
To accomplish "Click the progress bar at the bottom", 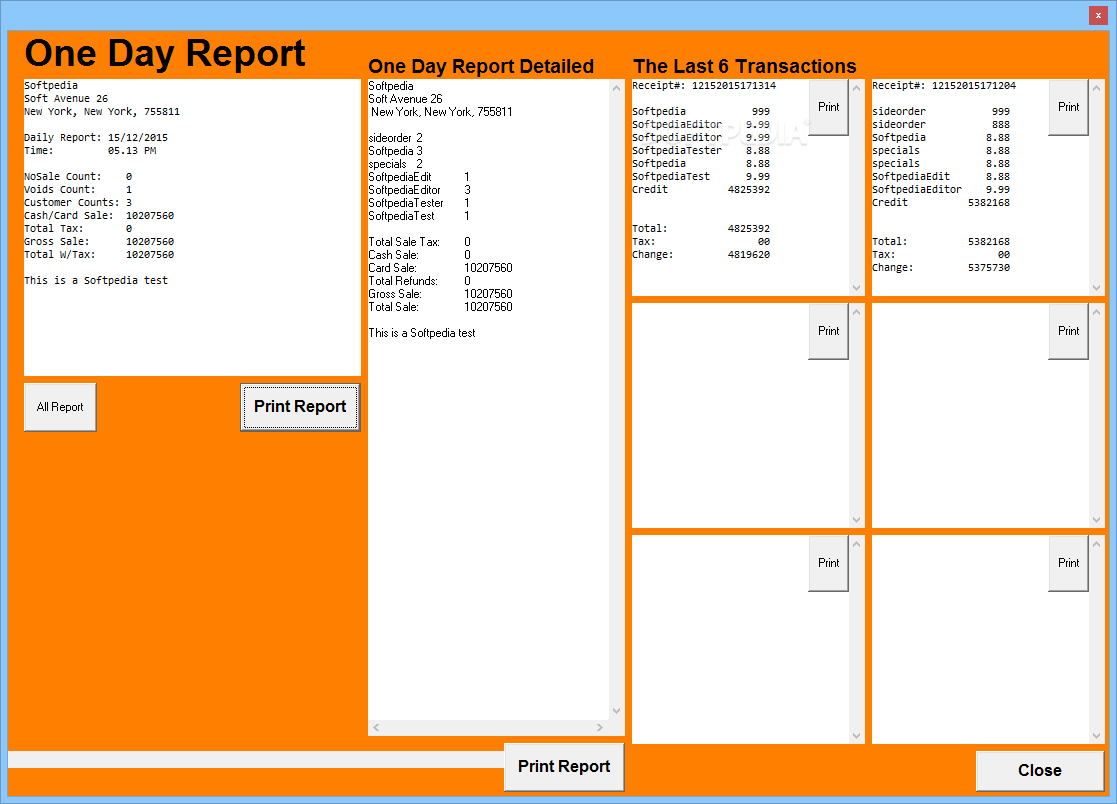I will [x=256, y=759].
